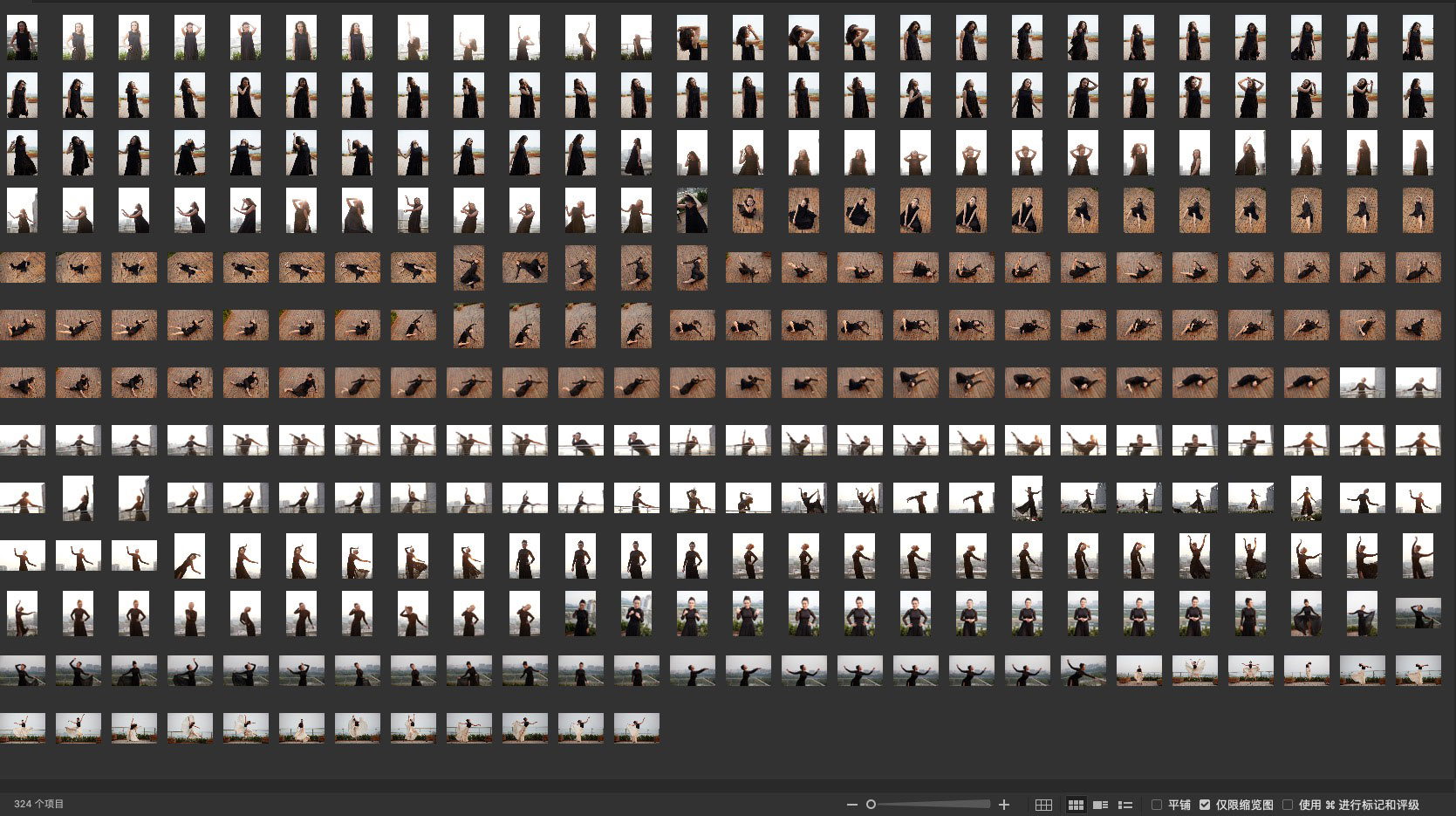Click the plus icon to enlarge thumbnails
The height and width of the screenshot is (816, 1456).
(1004, 805)
